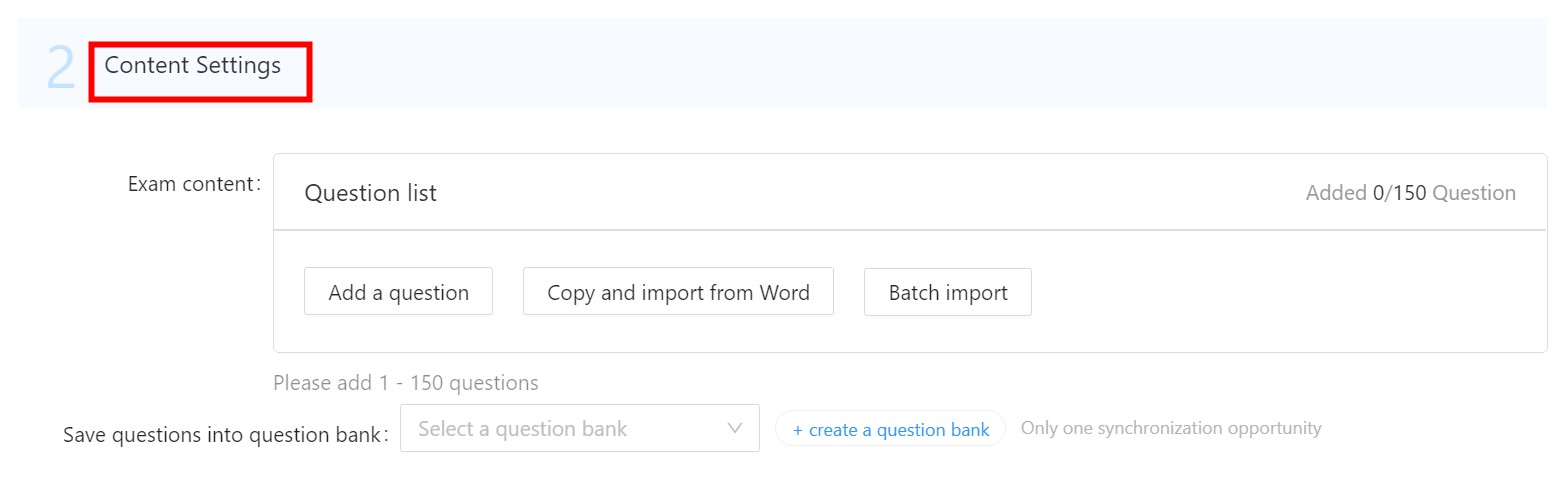
Task: Click the Question list panel title
Action: (x=370, y=193)
